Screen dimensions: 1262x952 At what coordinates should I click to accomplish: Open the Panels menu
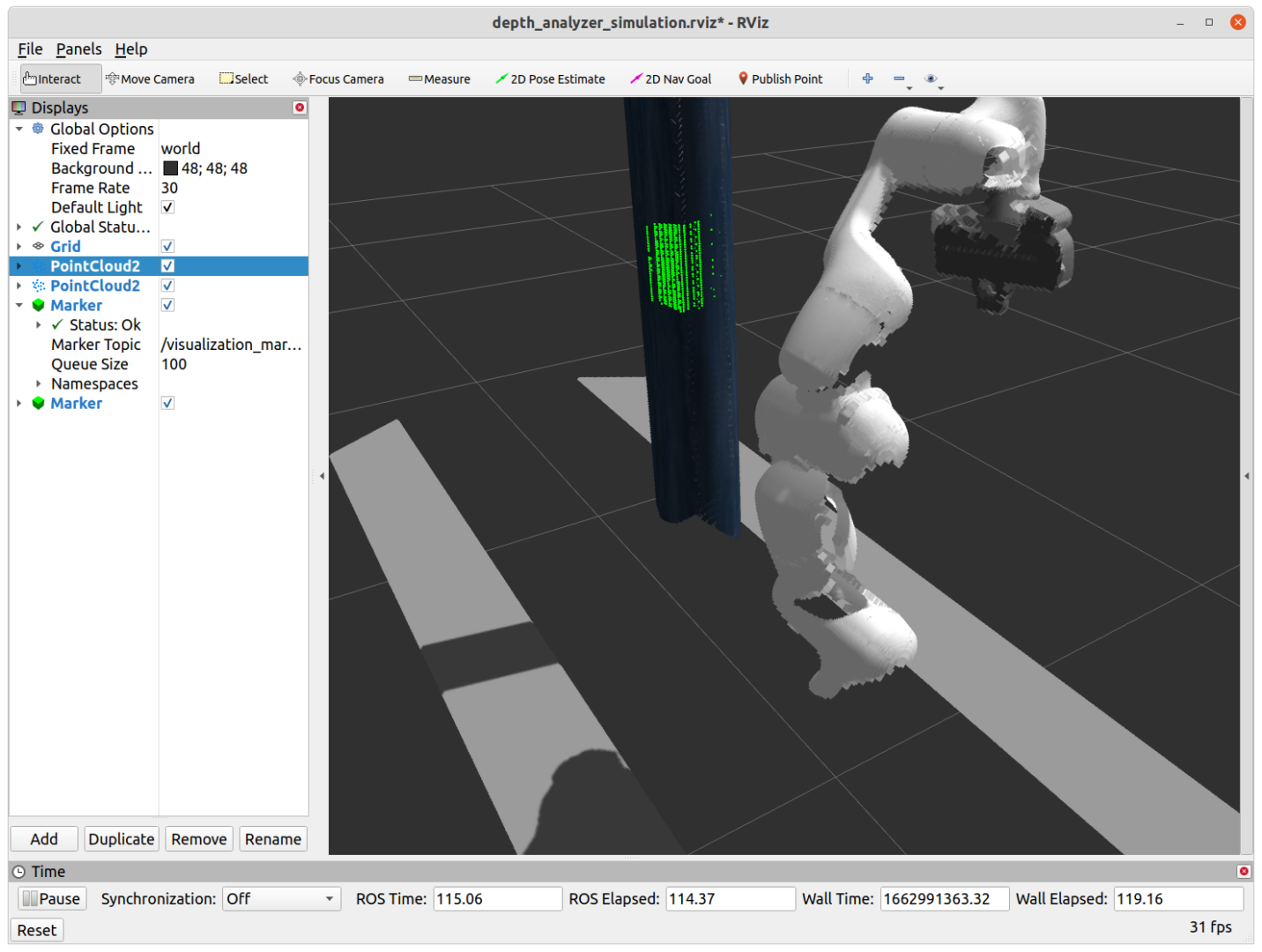pos(78,48)
